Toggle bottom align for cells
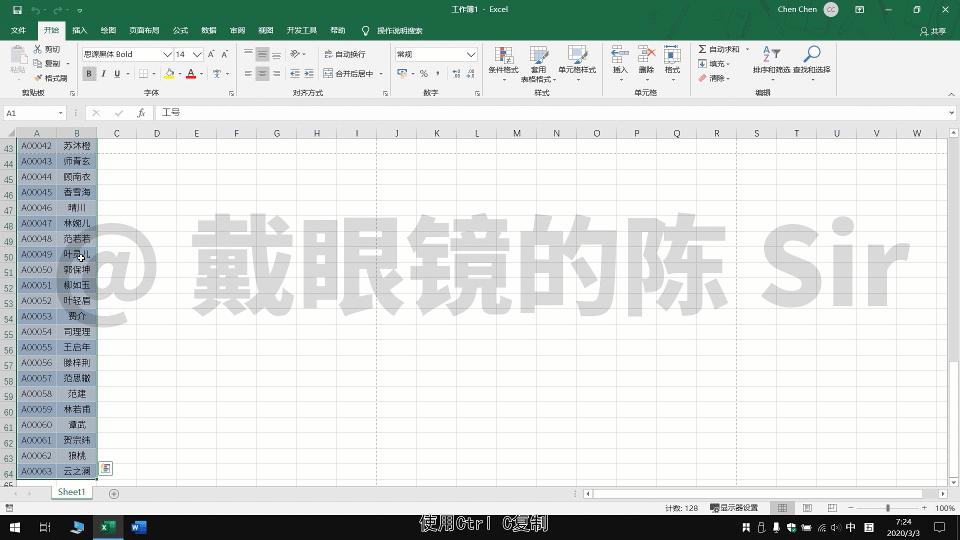960x540 pixels. (x=276, y=54)
